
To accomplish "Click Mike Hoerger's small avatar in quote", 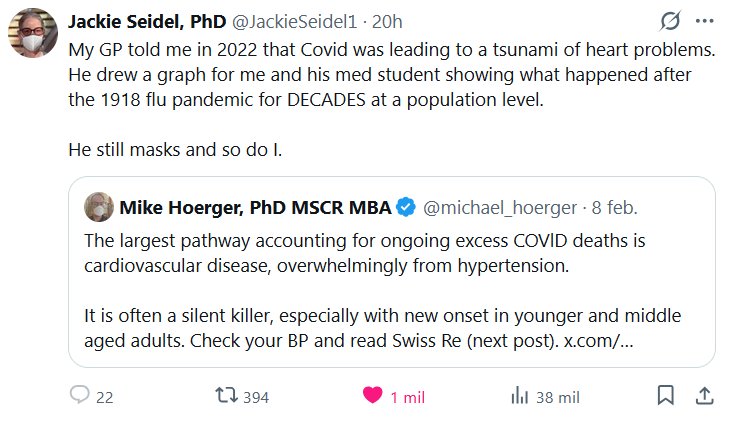I will coord(98,207).
